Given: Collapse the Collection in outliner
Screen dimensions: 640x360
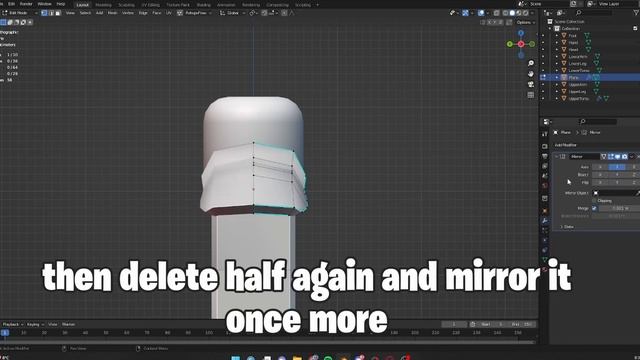Looking at the screenshot, I should [x=550, y=29].
